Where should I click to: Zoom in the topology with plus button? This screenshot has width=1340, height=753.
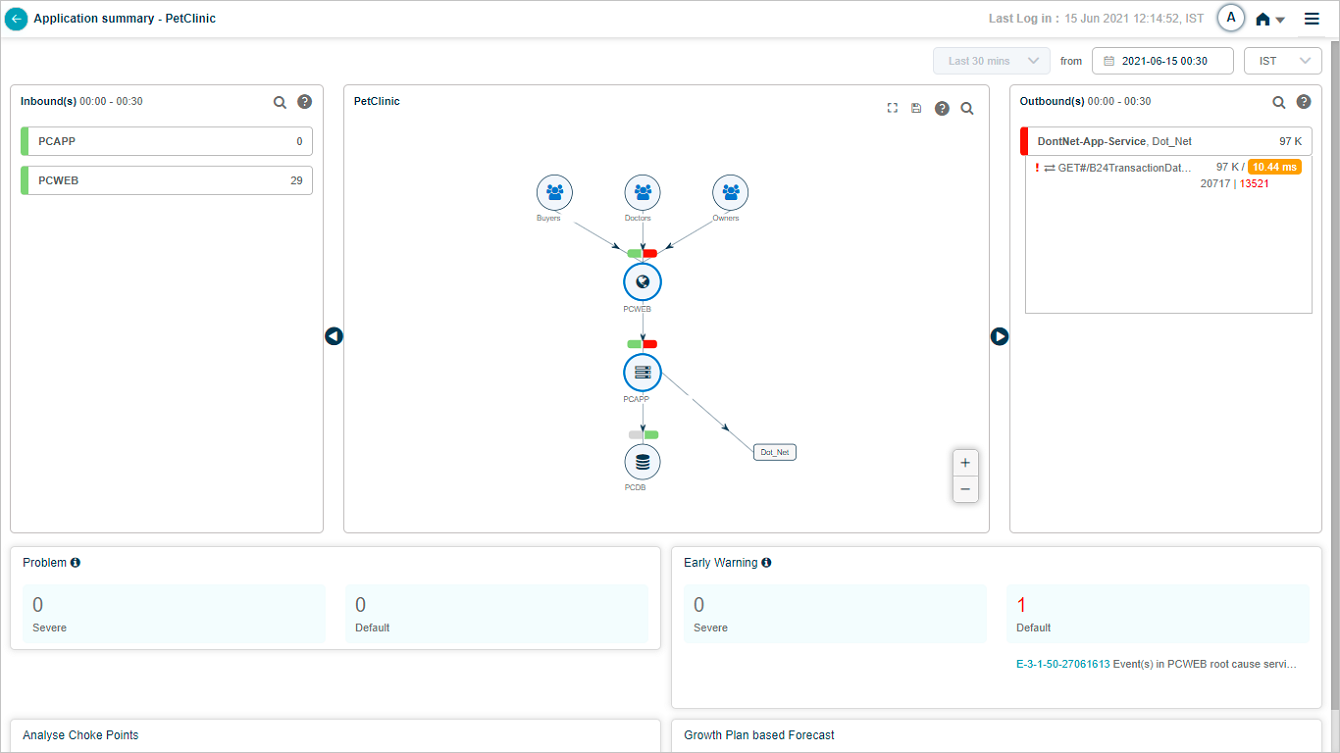(964, 463)
